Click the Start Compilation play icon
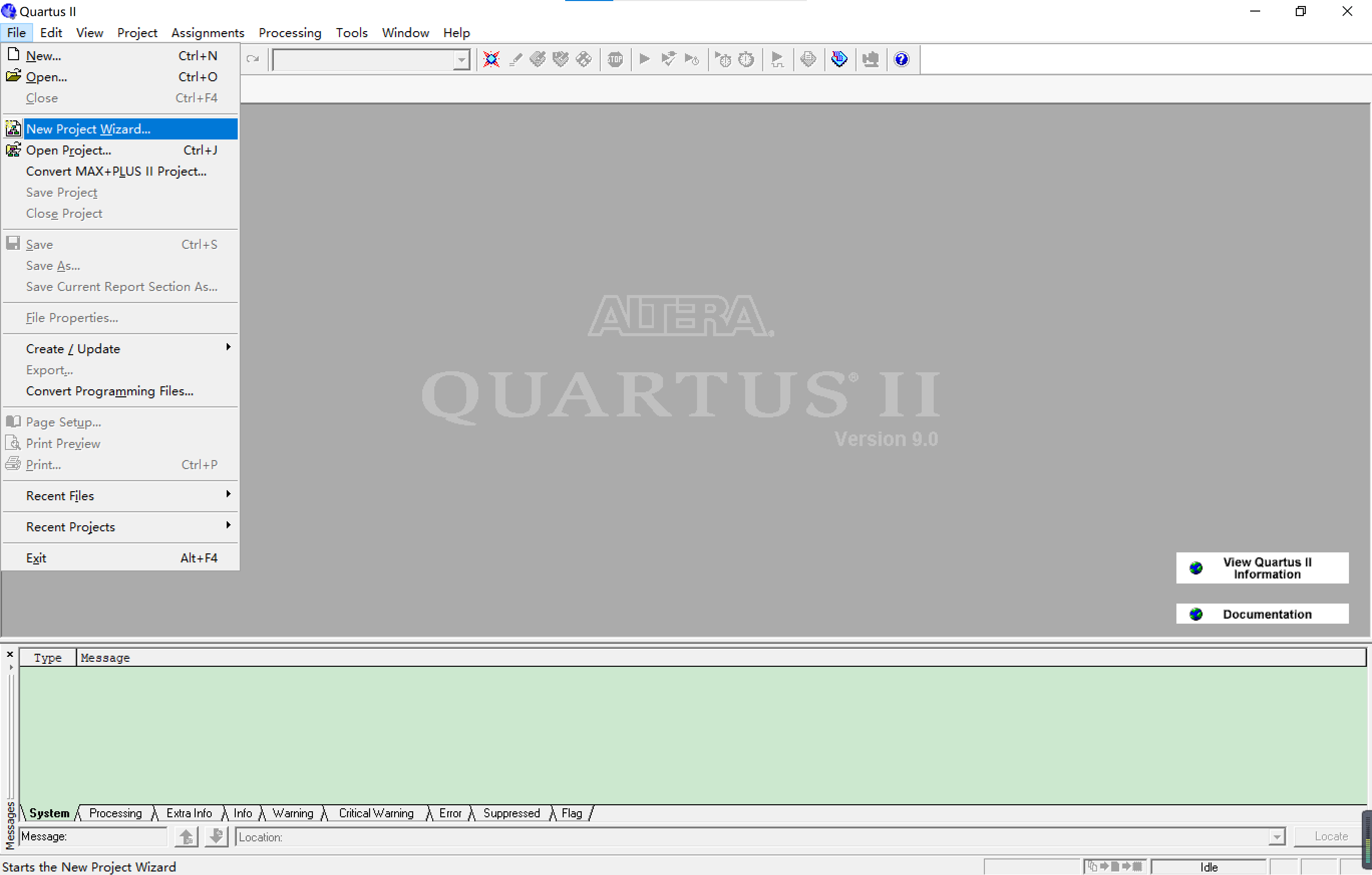Image resolution: width=1372 pixels, height=875 pixels. 644,59
